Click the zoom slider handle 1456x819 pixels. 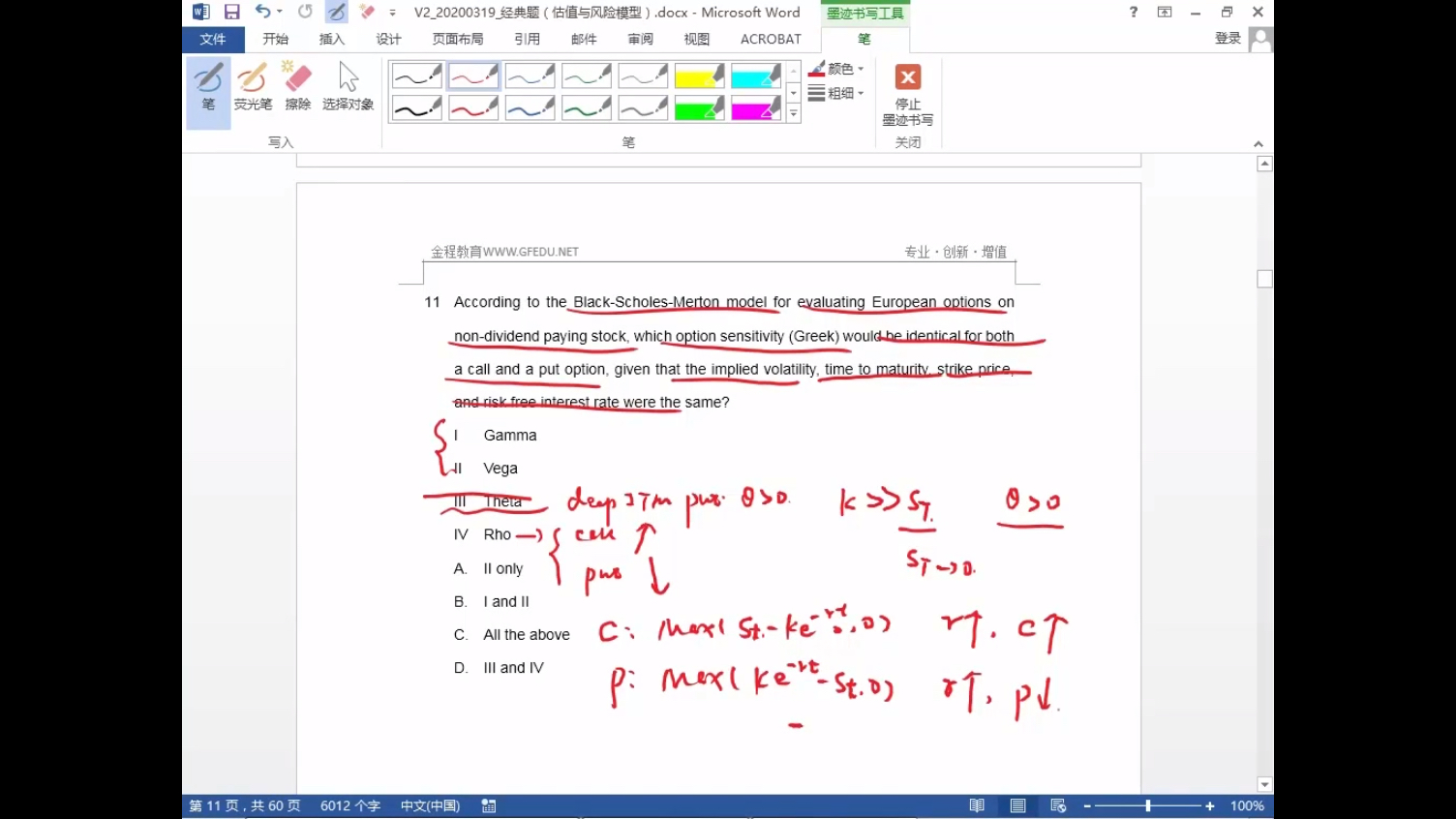pos(1148,805)
